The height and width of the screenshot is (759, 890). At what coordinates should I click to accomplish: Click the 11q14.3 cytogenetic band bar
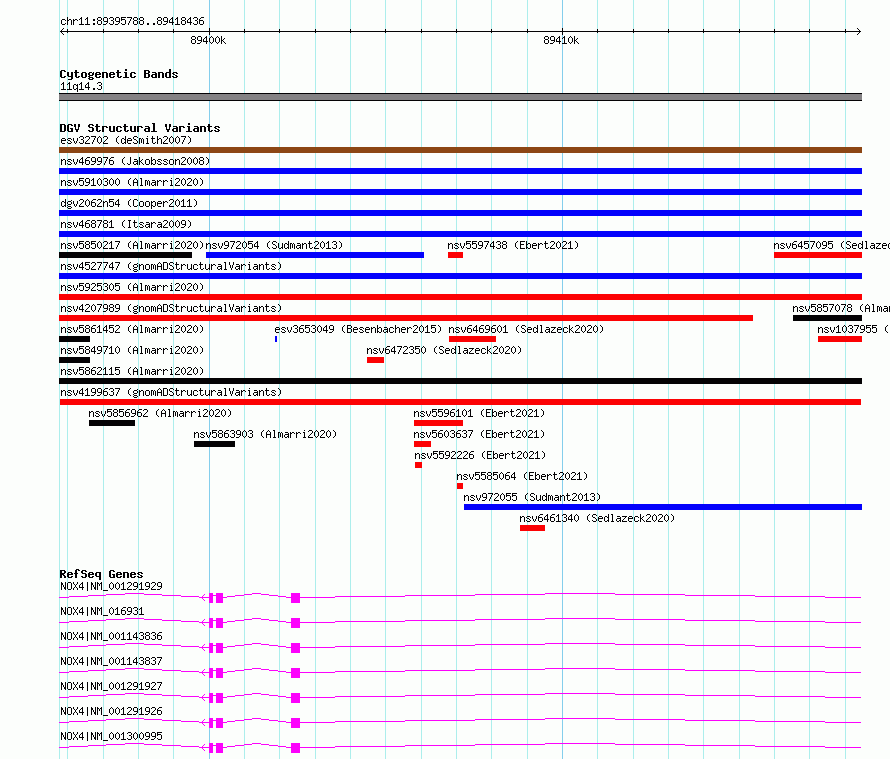(460, 97)
